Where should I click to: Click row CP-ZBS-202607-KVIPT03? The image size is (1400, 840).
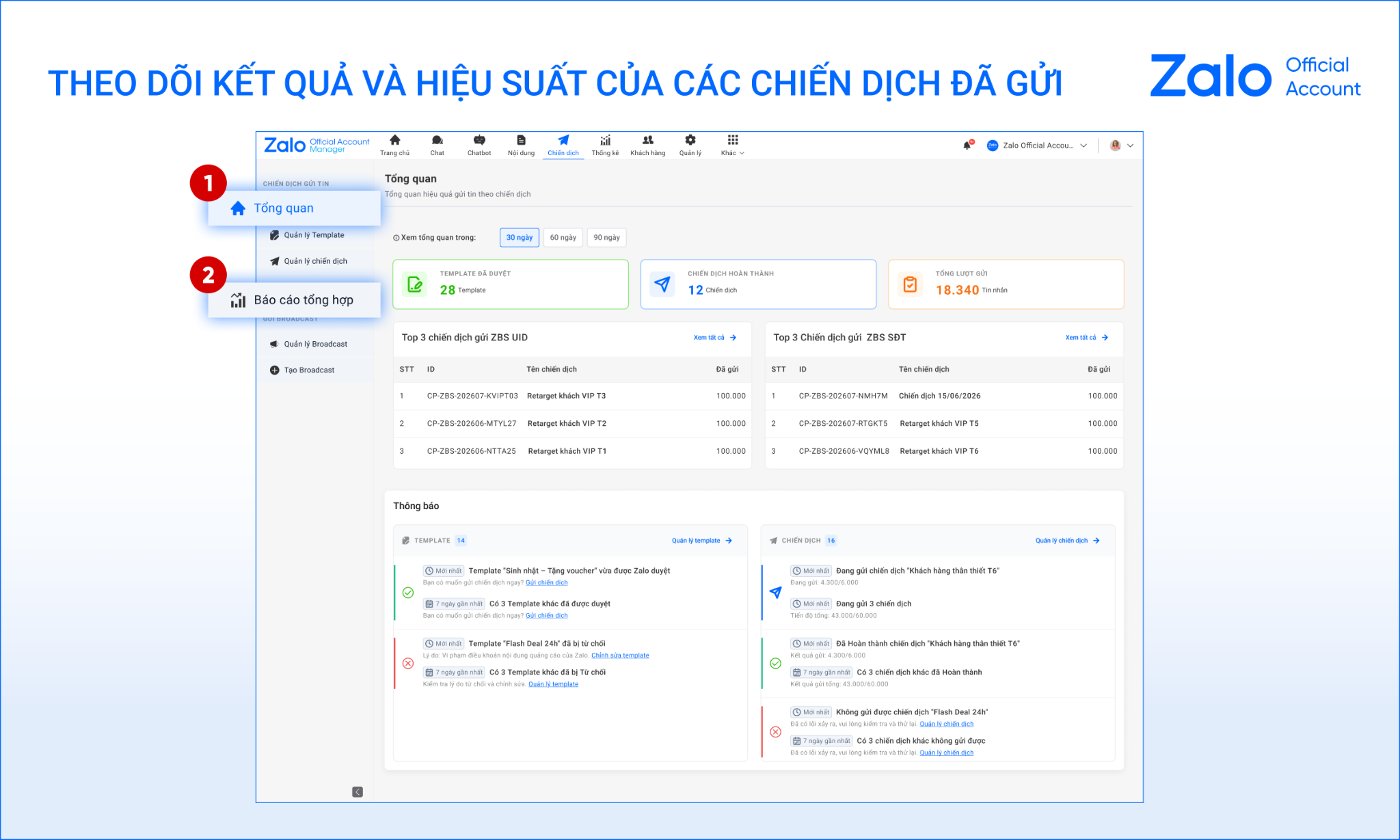(572, 396)
